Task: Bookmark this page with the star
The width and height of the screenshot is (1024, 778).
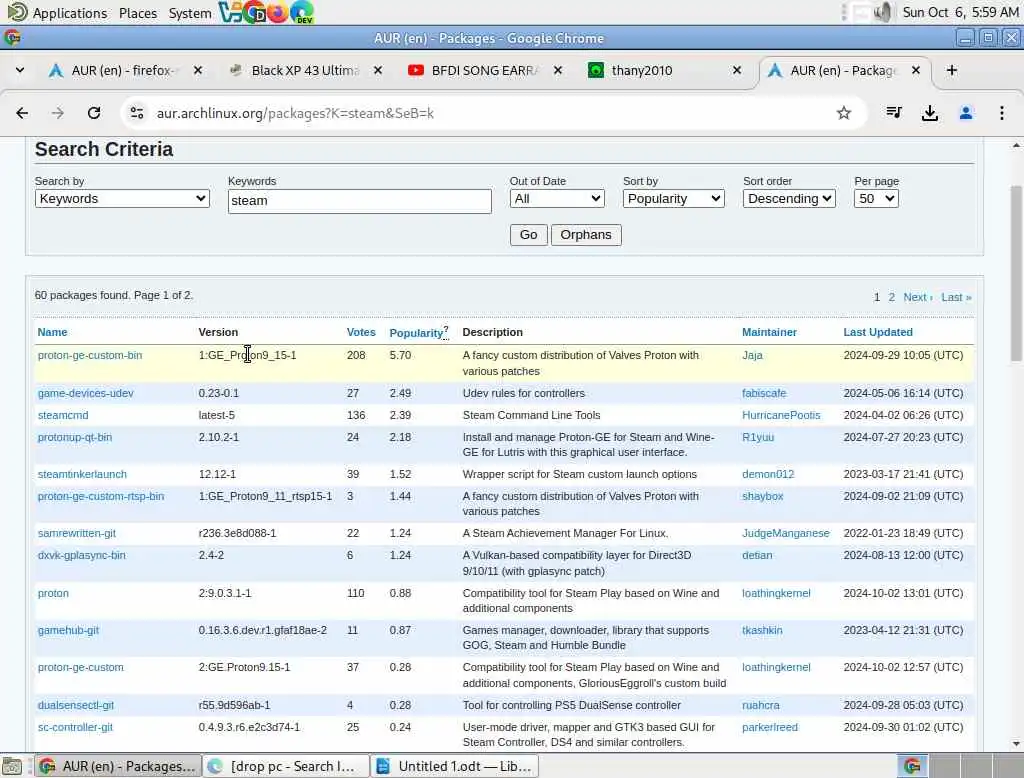Action: (844, 113)
